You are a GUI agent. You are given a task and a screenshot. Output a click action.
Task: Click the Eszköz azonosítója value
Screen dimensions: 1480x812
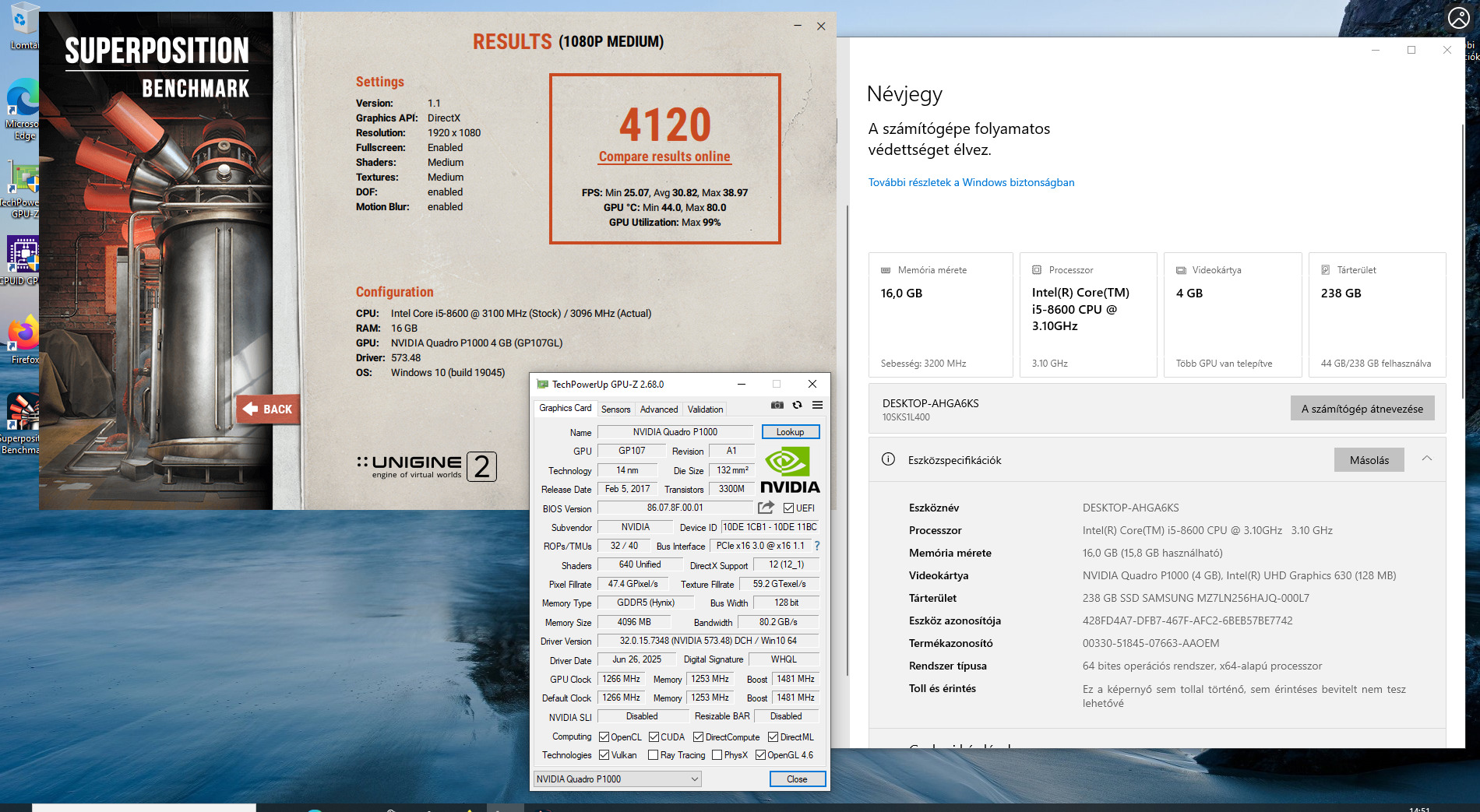pos(1187,620)
